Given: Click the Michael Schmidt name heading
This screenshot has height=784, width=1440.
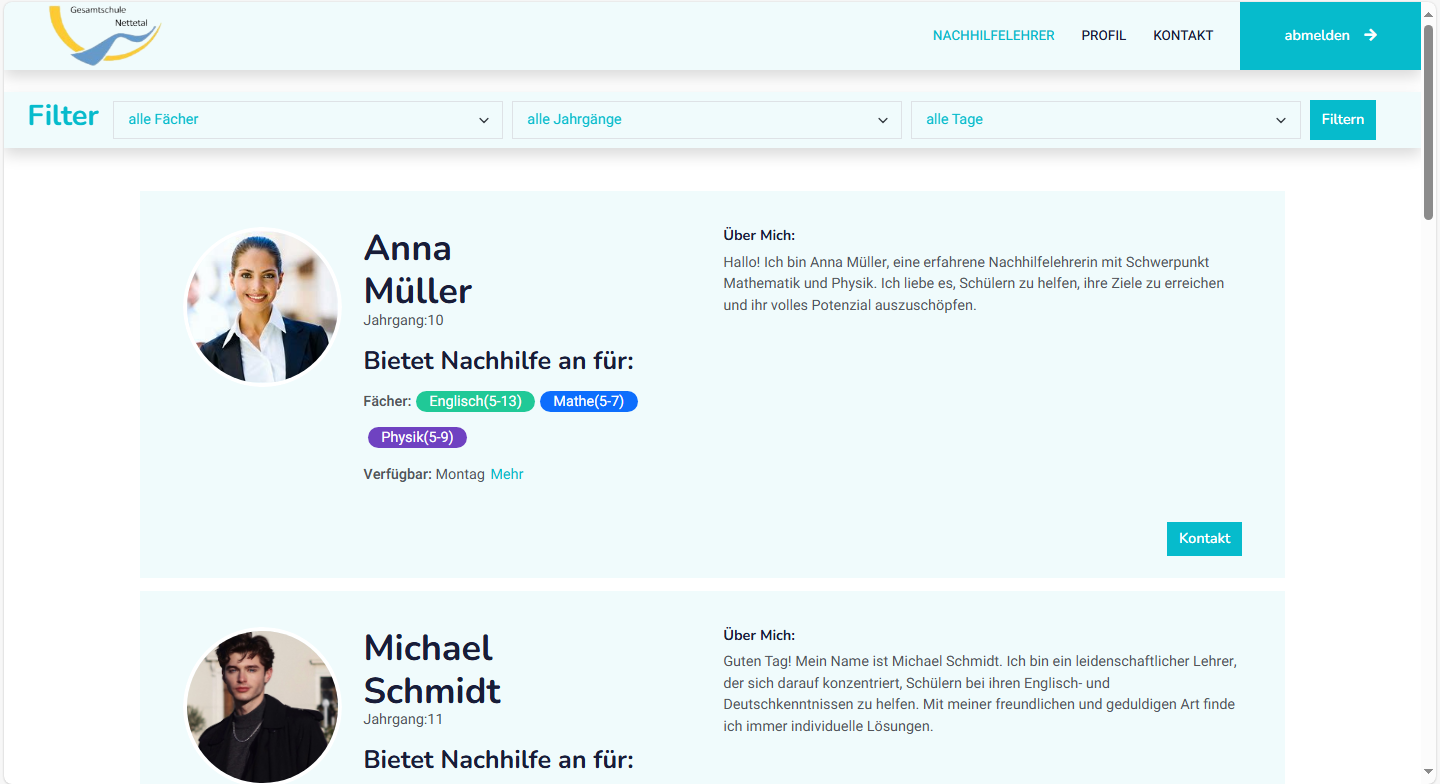Looking at the screenshot, I should point(432,669).
